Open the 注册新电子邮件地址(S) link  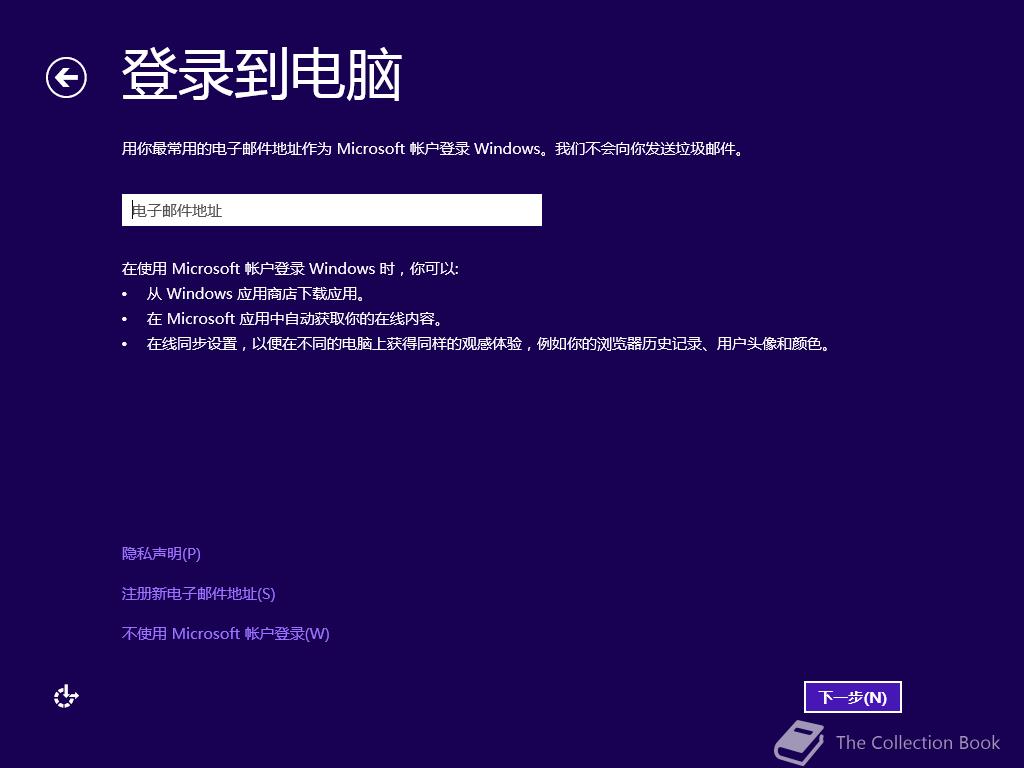point(199,594)
